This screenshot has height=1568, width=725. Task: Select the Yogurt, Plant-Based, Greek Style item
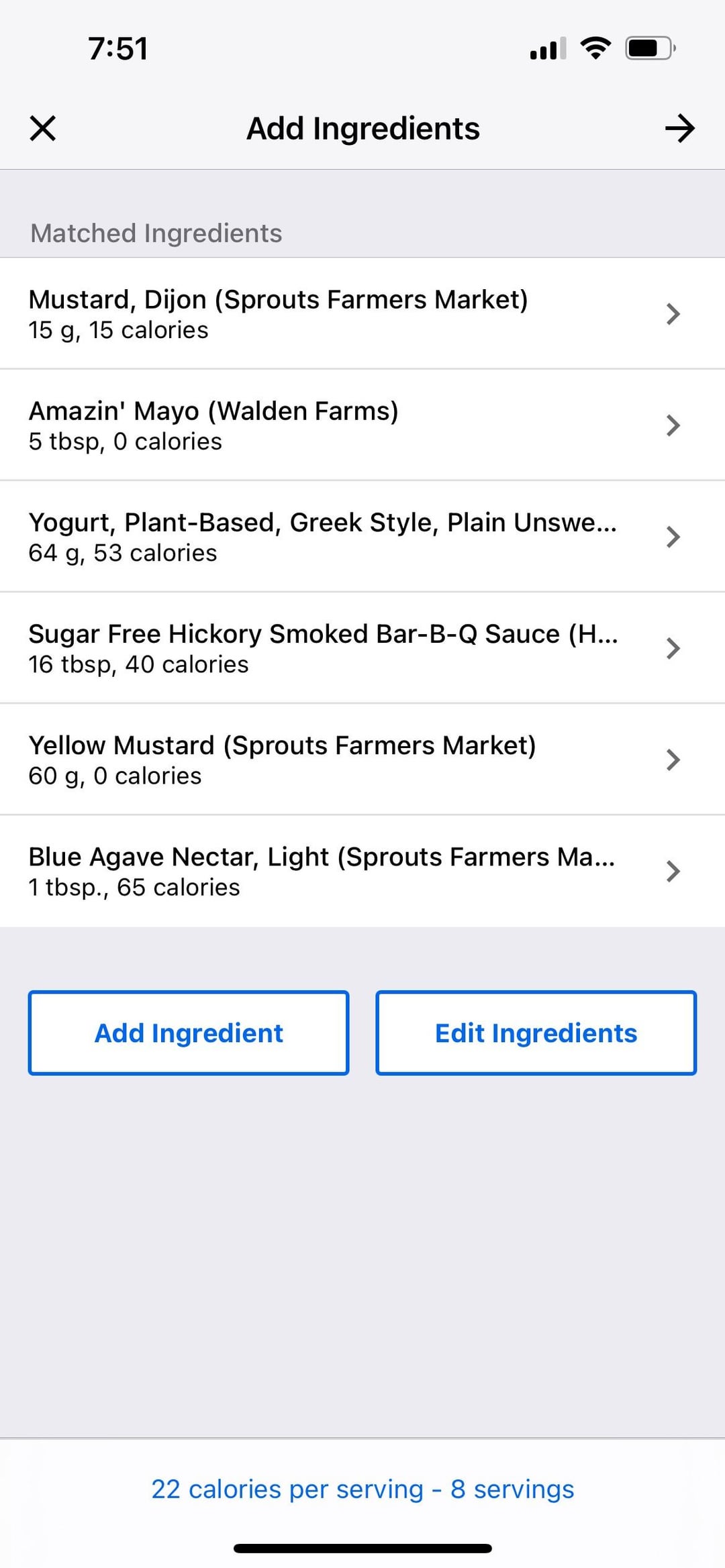click(x=322, y=536)
